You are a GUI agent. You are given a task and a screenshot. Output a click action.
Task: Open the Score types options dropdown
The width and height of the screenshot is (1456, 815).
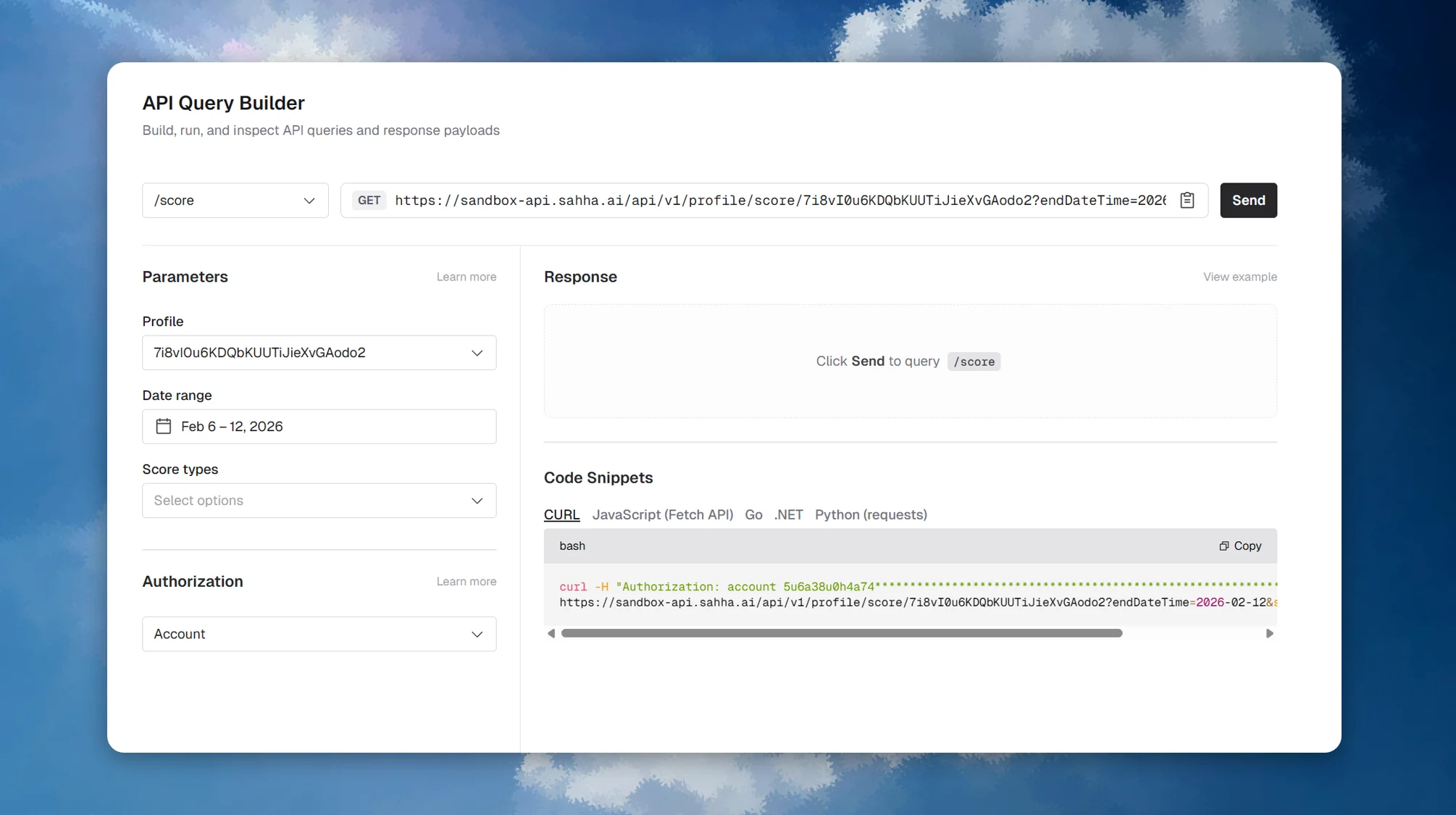319,500
